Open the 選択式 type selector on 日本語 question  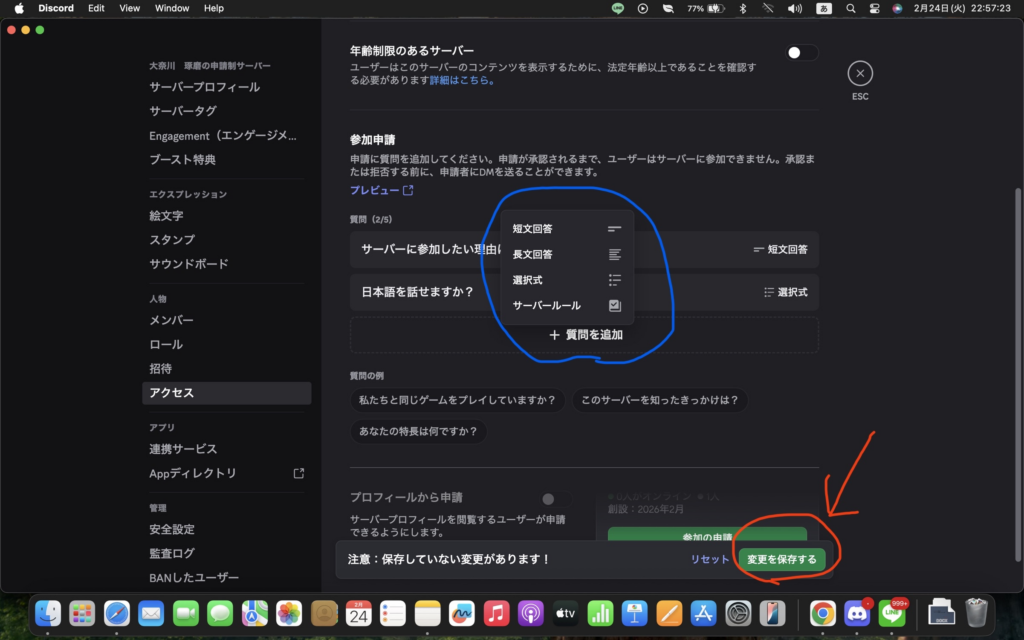(x=785, y=292)
